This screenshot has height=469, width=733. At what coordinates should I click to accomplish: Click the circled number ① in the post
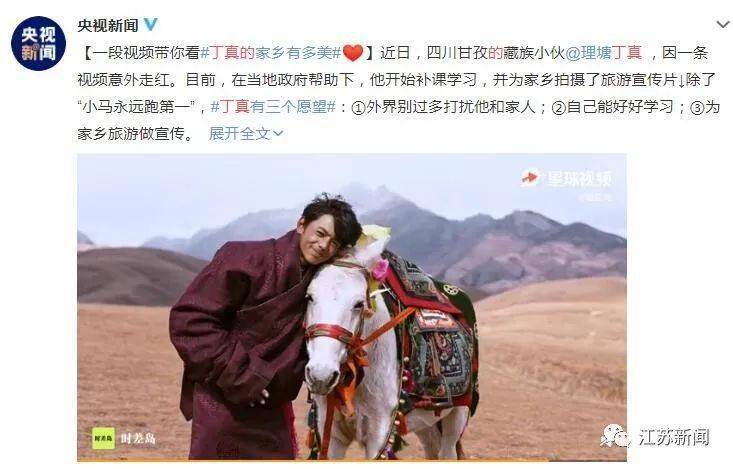click(x=358, y=108)
